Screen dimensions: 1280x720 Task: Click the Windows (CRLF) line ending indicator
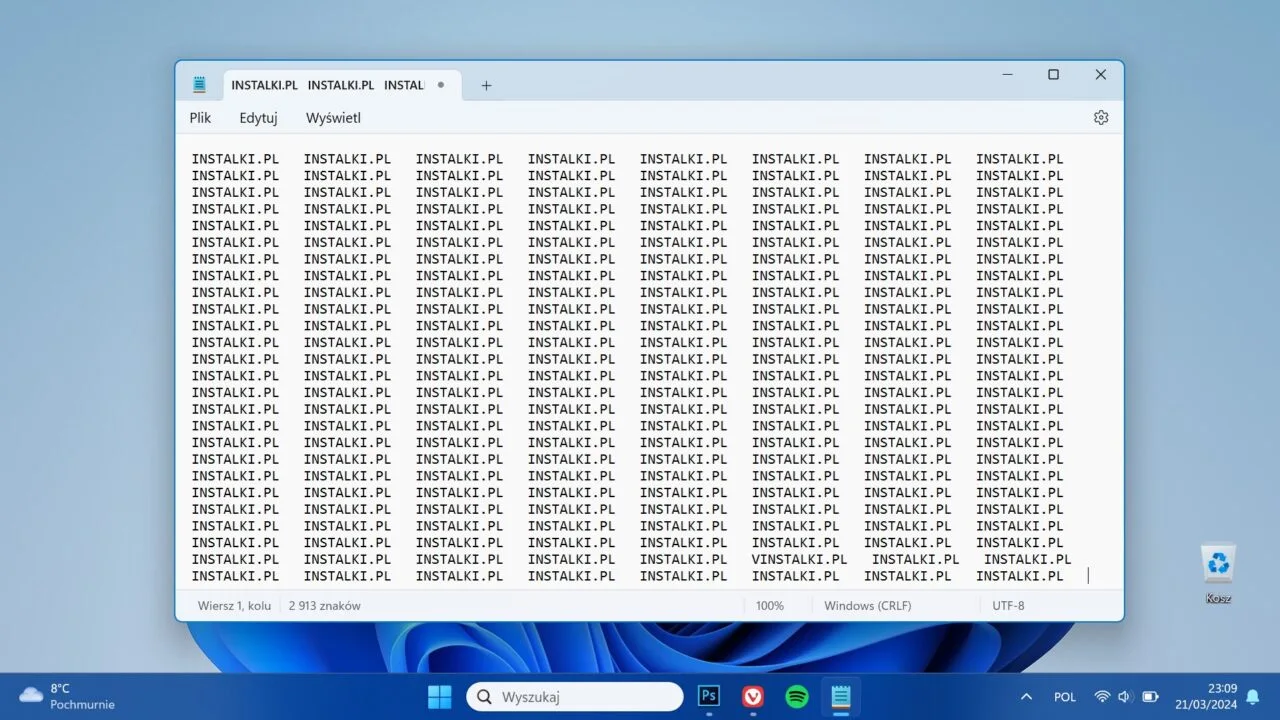pyautogui.click(x=868, y=606)
